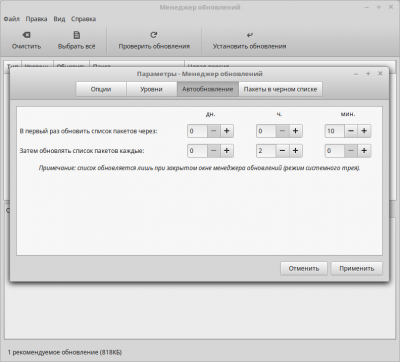Increase hours for recurring refresh interval
This screenshot has width=400, height=362.
tap(295, 151)
